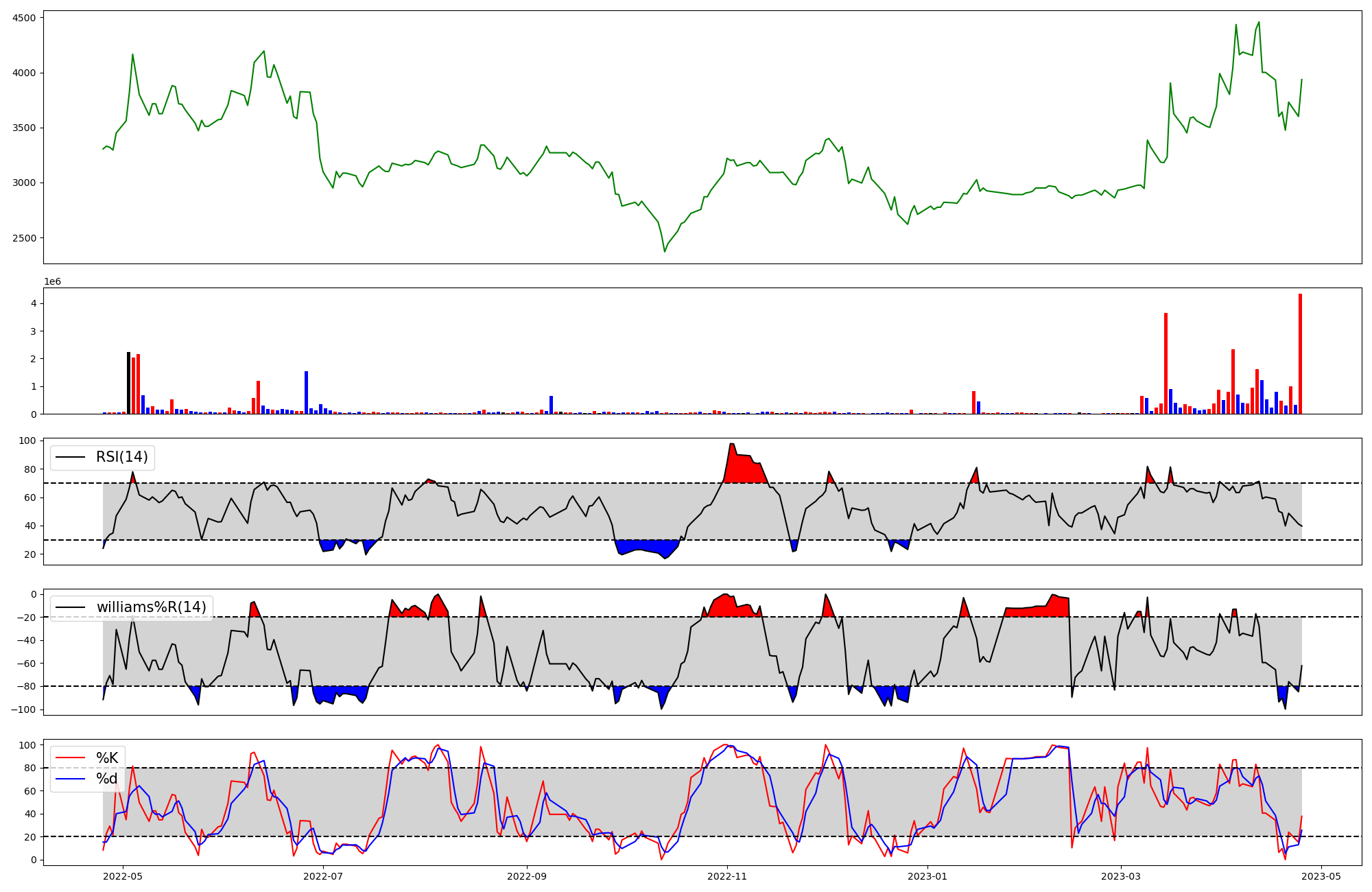This screenshot has height=892, width=1372.
Task: Click the %K legend label
Action: point(107,758)
